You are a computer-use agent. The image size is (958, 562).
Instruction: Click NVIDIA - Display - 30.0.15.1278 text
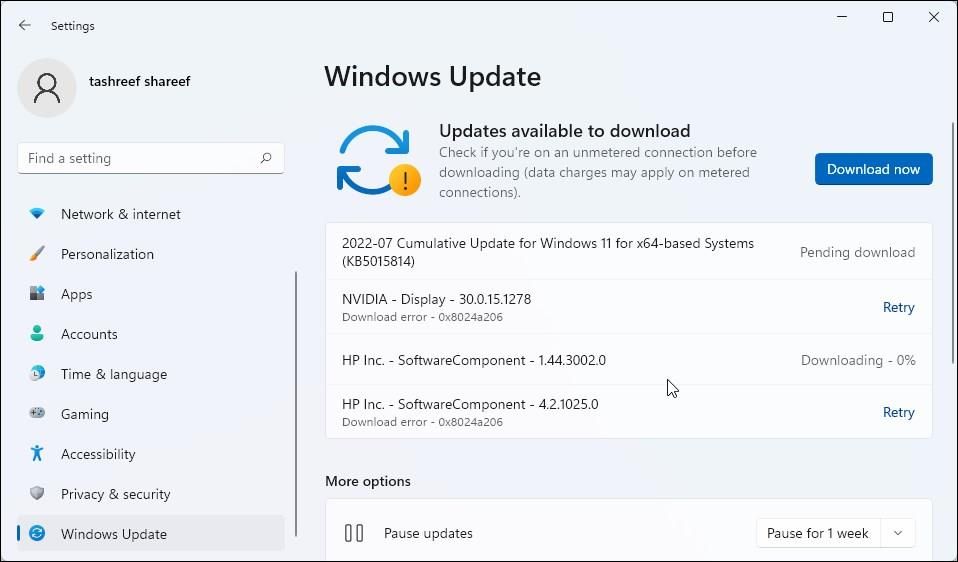click(436, 299)
